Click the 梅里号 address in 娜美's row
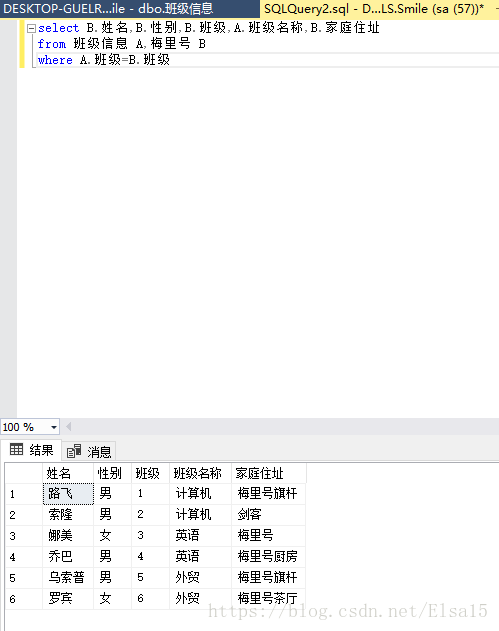 point(268,536)
